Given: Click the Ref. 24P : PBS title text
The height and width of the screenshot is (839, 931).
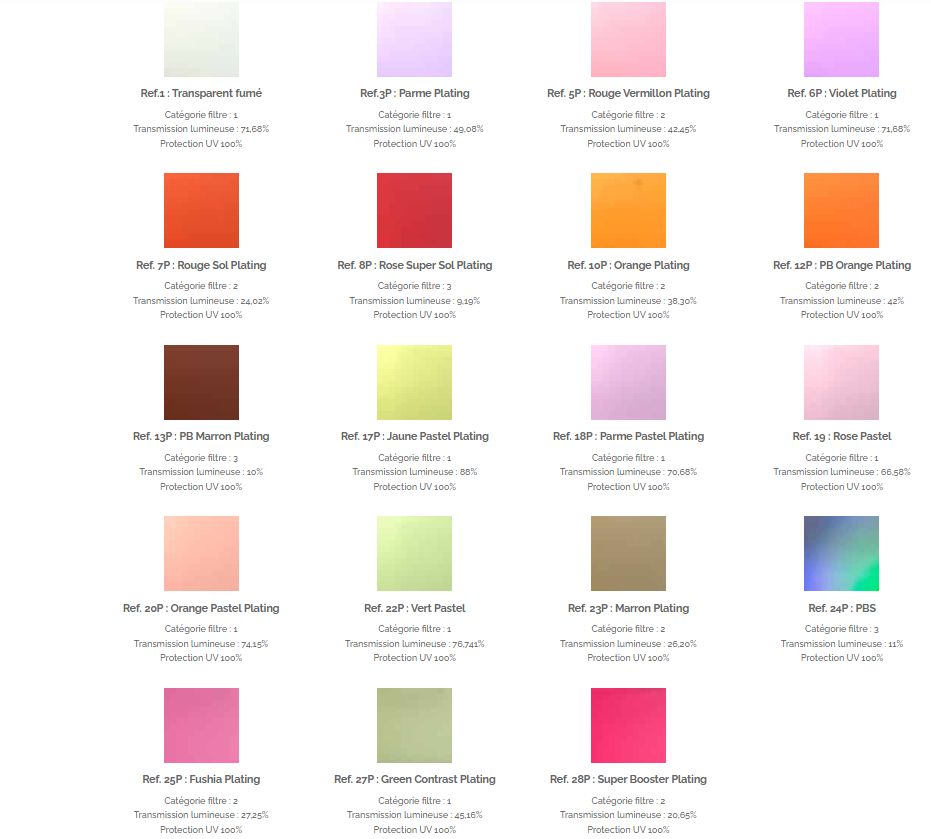Looking at the screenshot, I should [x=842, y=608].
